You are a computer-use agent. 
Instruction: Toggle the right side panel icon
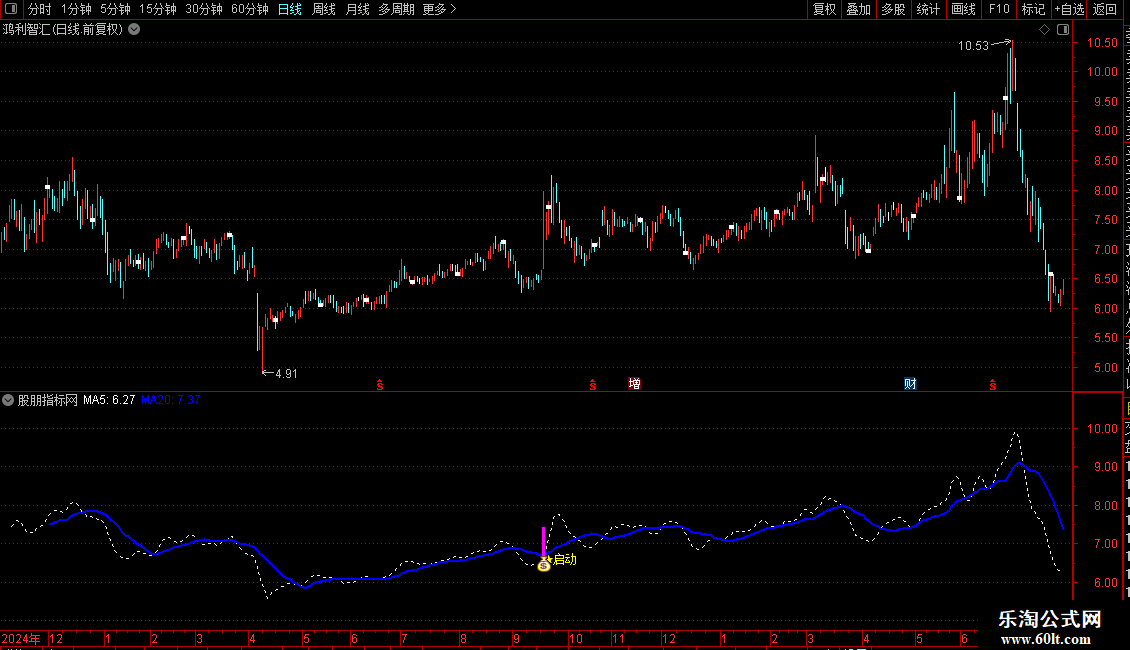click(1063, 30)
